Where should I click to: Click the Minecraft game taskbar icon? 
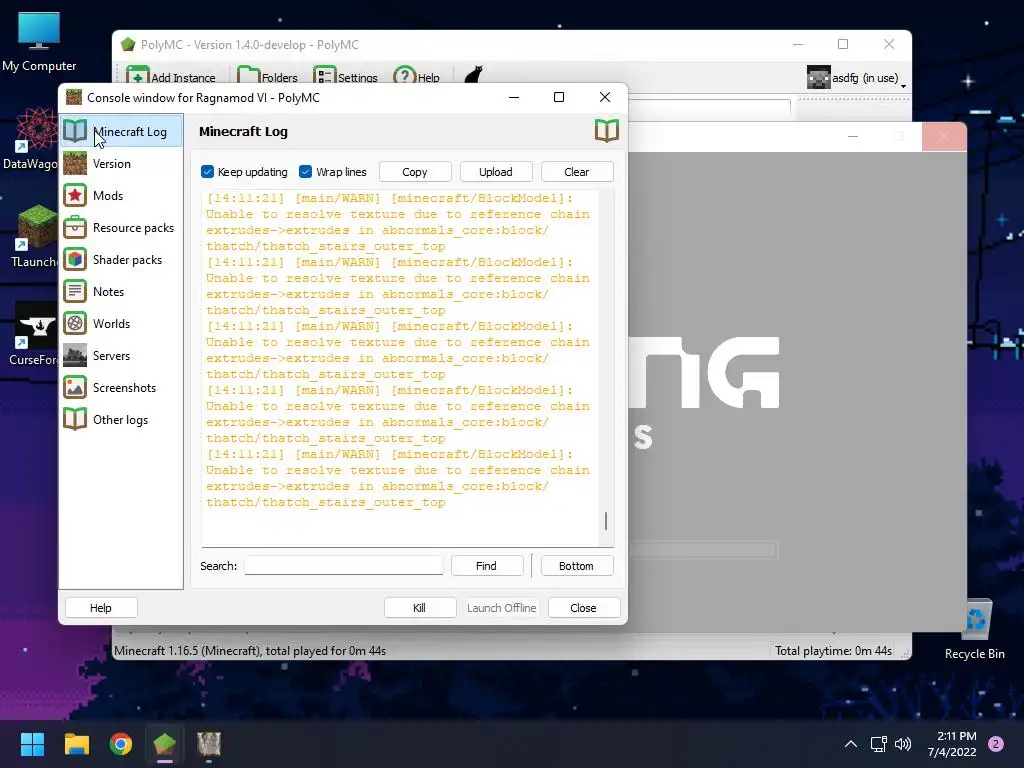click(209, 744)
